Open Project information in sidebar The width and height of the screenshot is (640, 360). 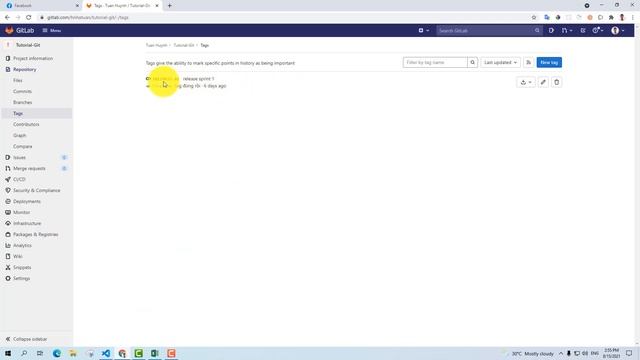click(33, 58)
